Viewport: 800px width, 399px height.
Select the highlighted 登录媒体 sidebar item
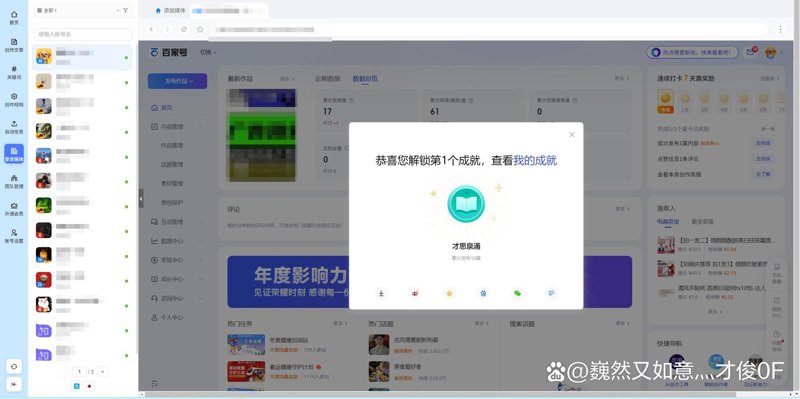coord(14,154)
